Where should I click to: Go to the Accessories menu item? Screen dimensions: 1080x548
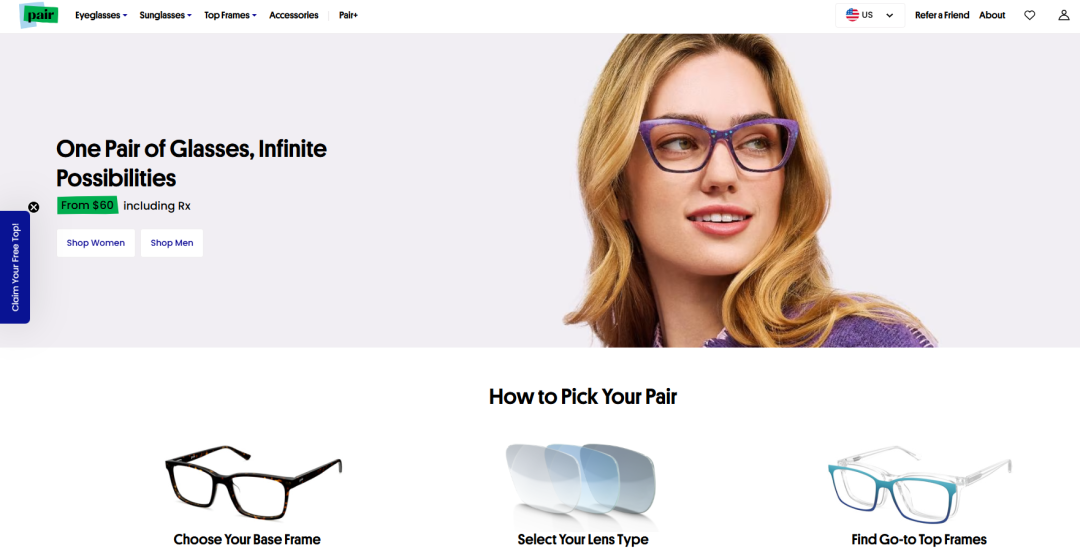pyautogui.click(x=293, y=15)
